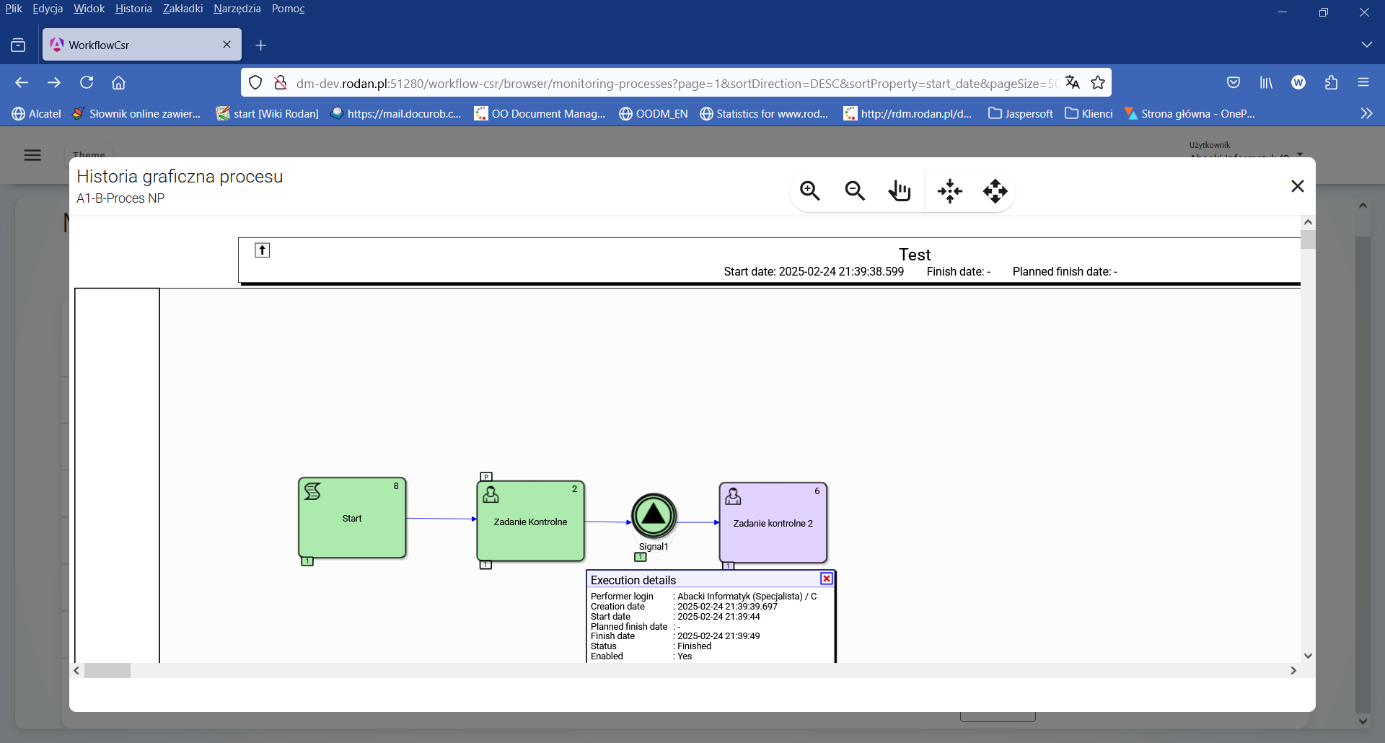
Task: Select the zoom out tool
Action: [x=855, y=190]
